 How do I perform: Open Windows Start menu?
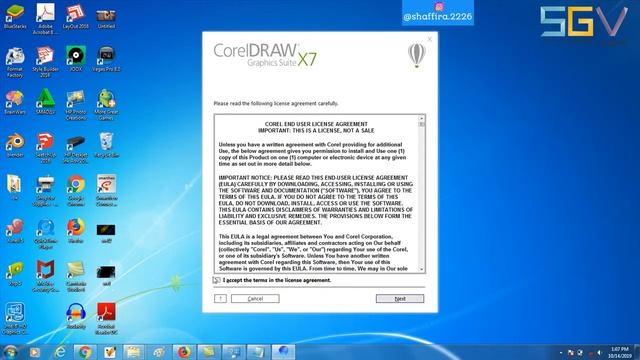10,351
